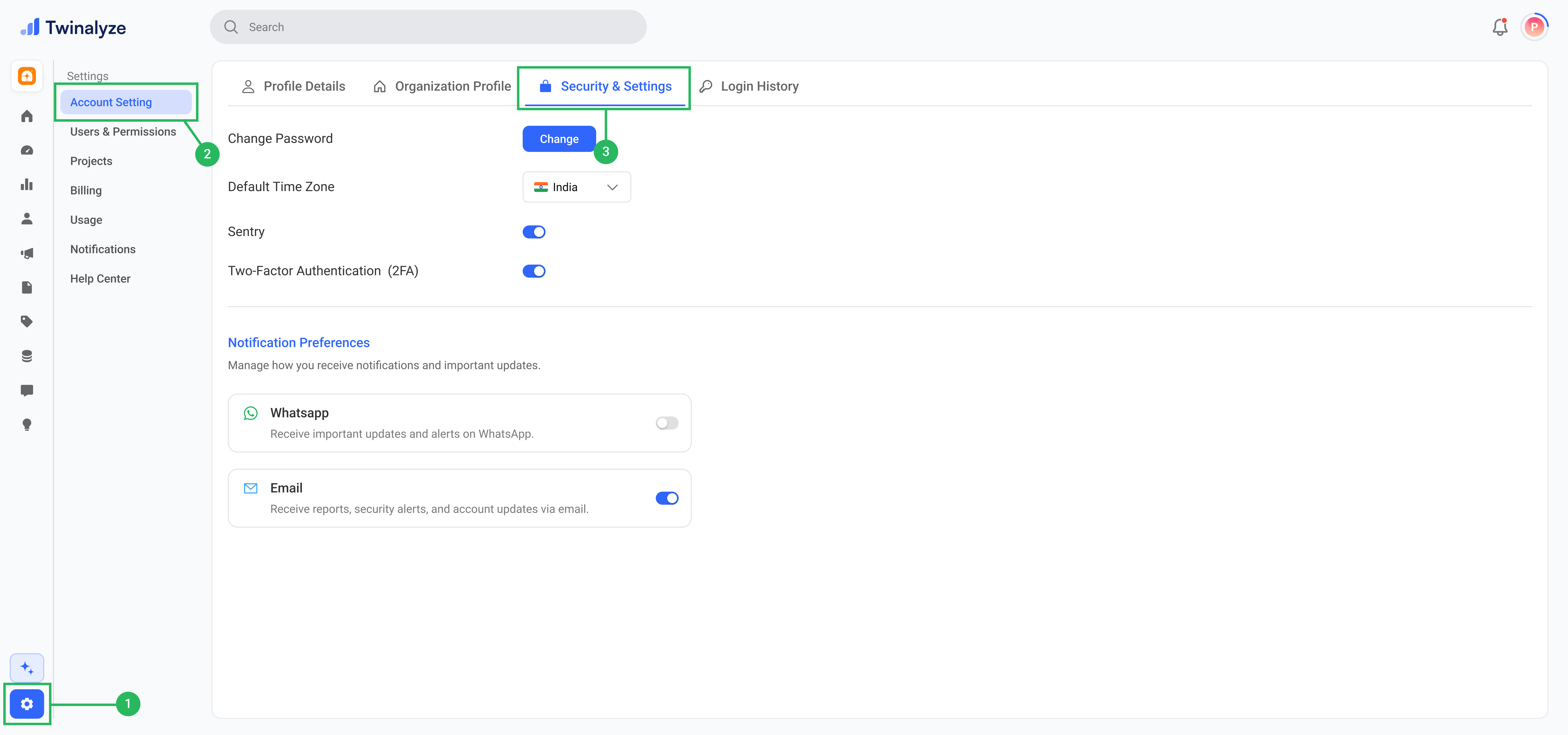Open the megaphone campaigns sidebar icon
This screenshot has width=1568, height=735.
(x=27, y=253)
